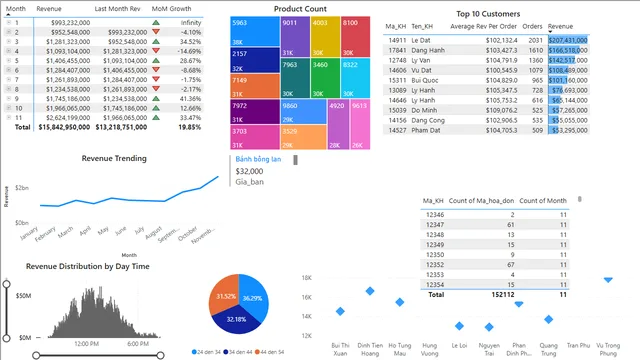Click the sort arrow under Top 10 Revenue header

coord(550,32)
